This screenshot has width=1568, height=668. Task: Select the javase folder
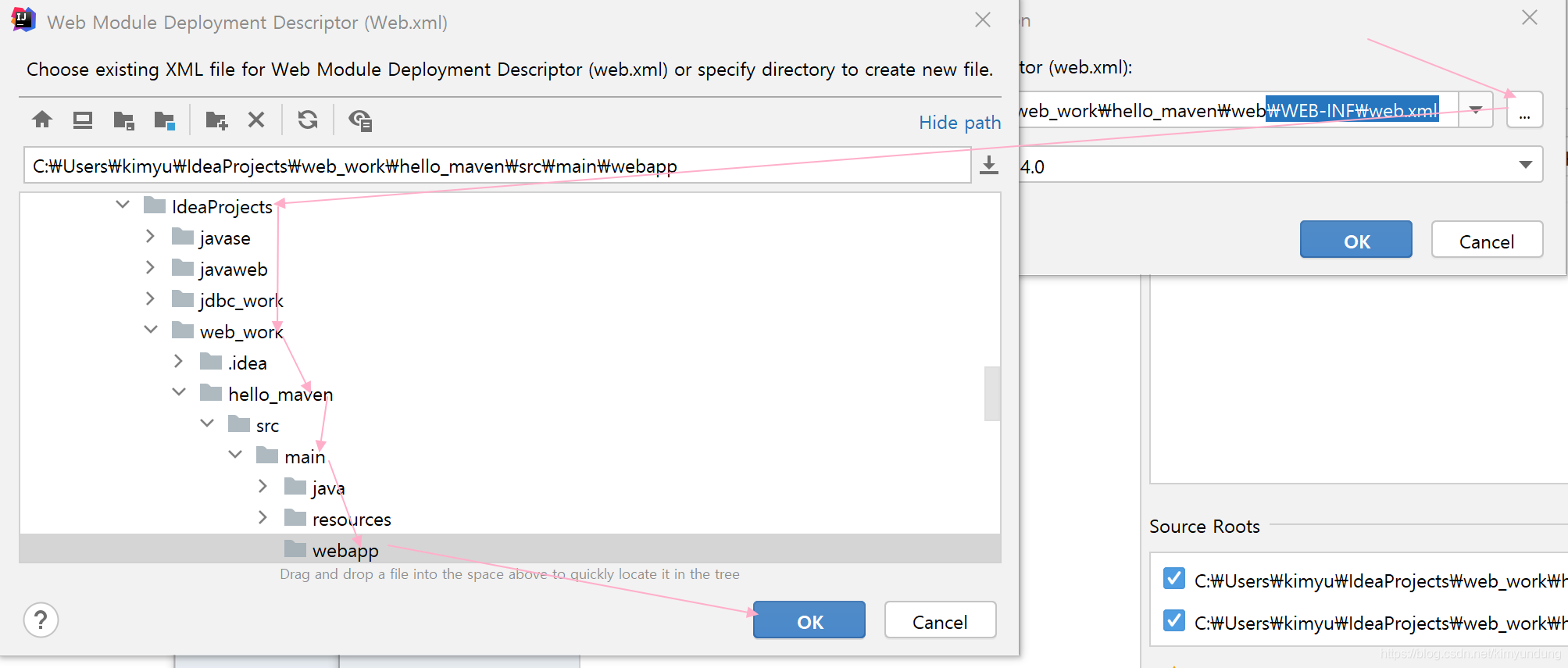225,238
